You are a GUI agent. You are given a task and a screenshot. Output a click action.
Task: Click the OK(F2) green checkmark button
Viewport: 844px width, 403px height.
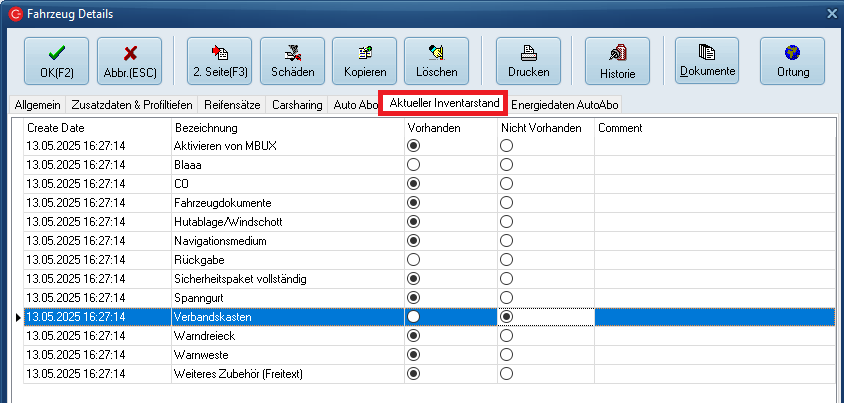(56, 60)
